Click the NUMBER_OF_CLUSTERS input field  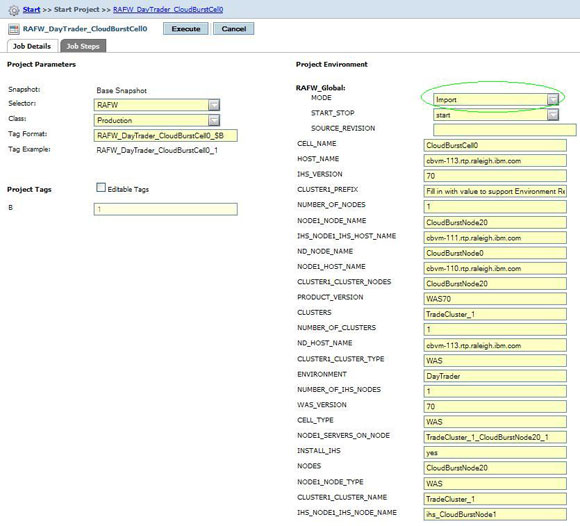pos(495,330)
